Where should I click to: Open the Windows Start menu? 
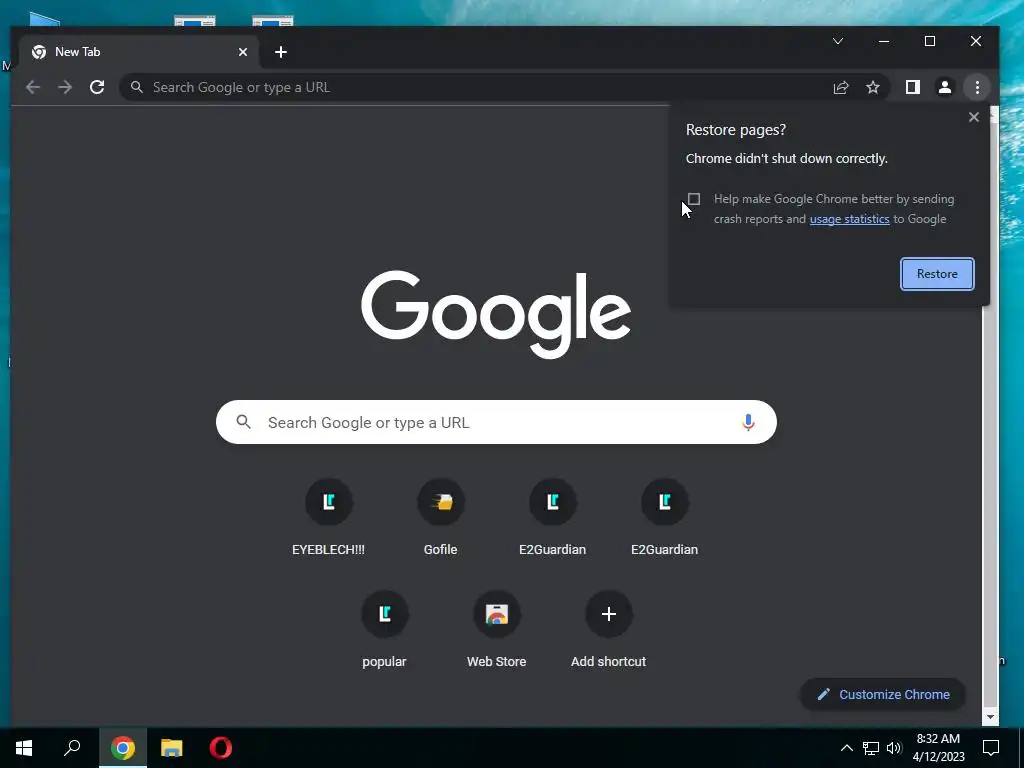click(24, 748)
